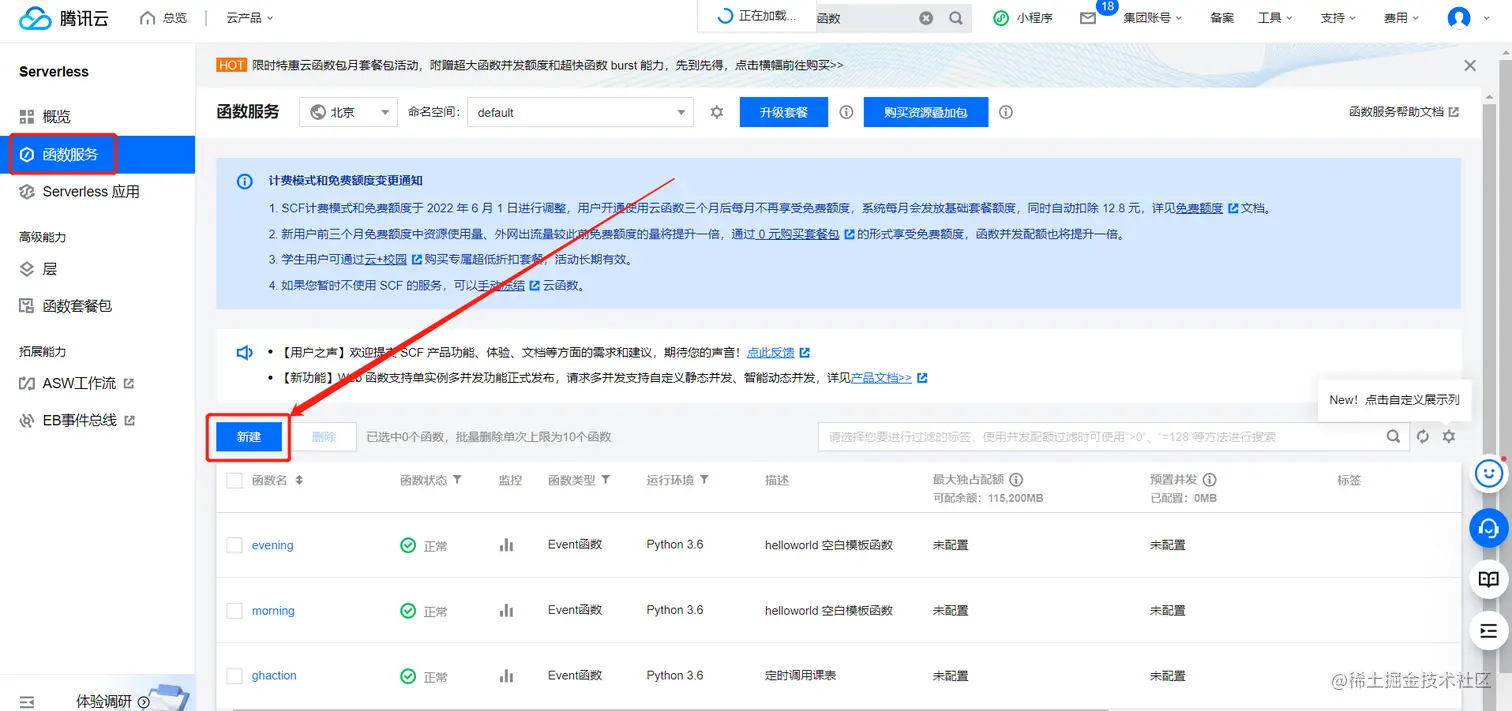Viewport: 1512px width, 711px height.
Task: Open custom column settings gear
Action: click(1448, 436)
